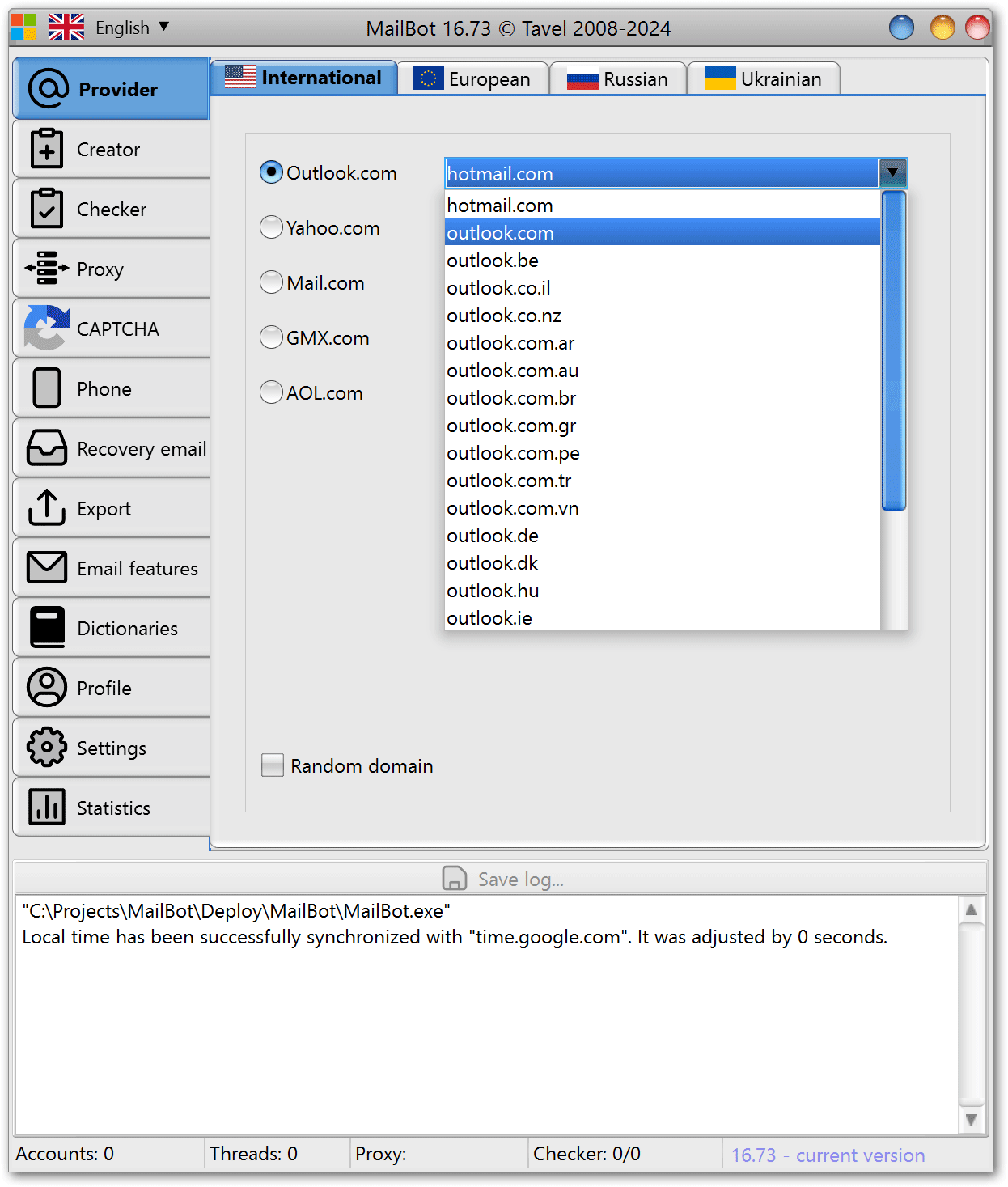Screen dimensions: 1008x1187
Task: Click the log scrollbar up arrow
Action: point(972,909)
